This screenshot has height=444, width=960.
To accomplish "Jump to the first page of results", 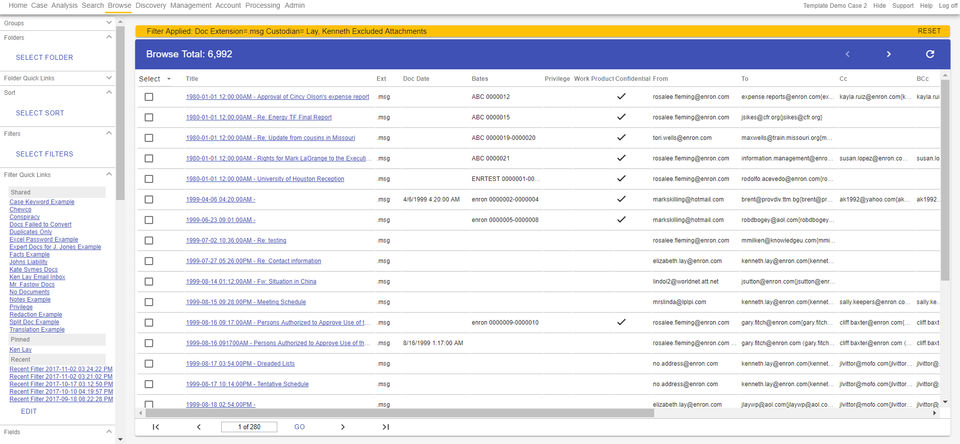I will click(x=156, y=427).
